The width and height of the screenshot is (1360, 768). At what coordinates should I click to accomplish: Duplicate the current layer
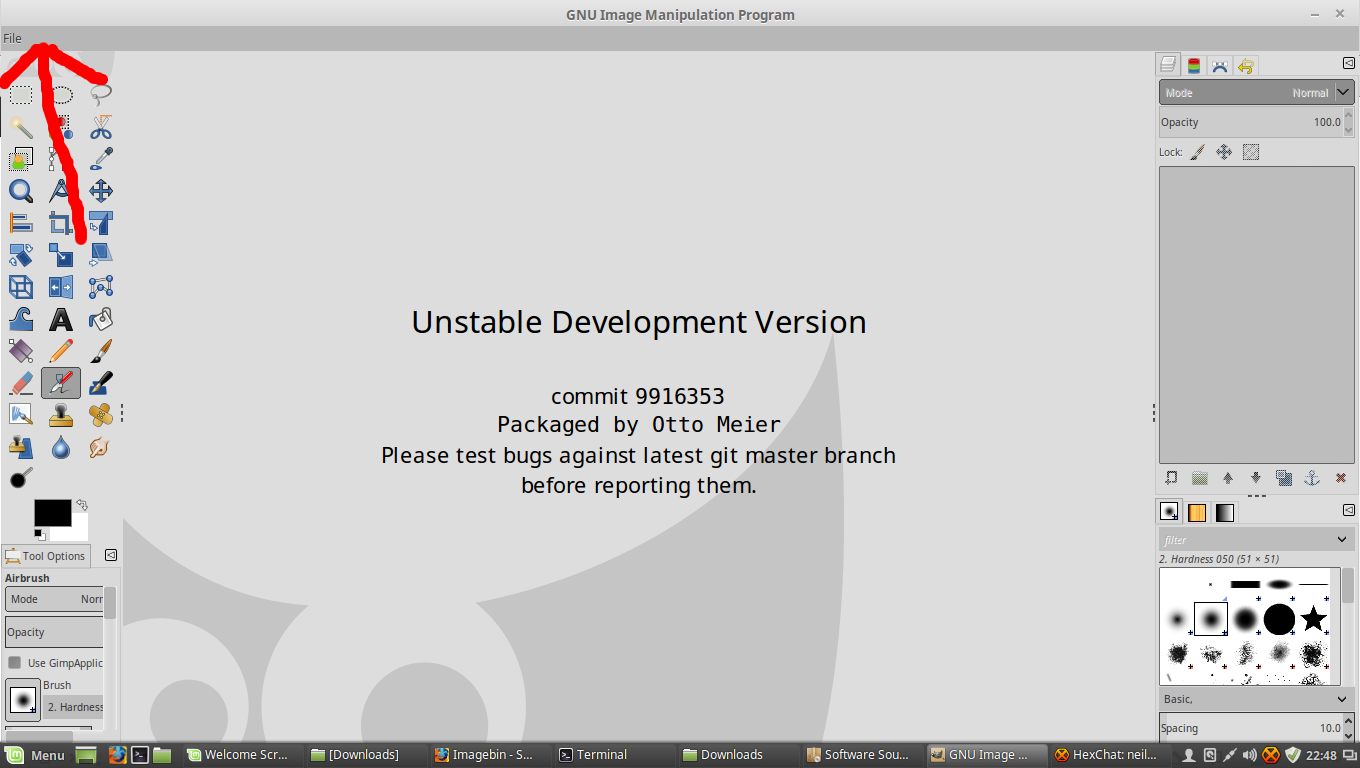(1284, 478)
